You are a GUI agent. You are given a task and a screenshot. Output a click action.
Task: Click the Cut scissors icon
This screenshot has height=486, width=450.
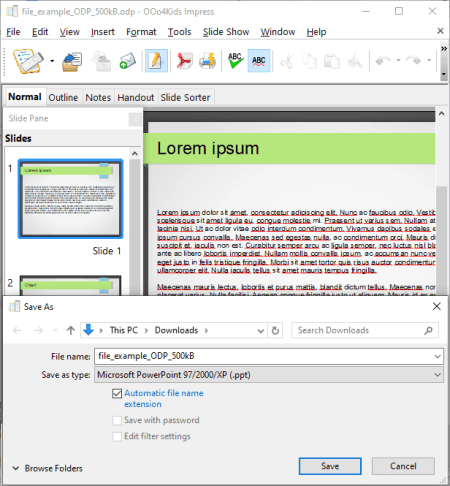287,61
